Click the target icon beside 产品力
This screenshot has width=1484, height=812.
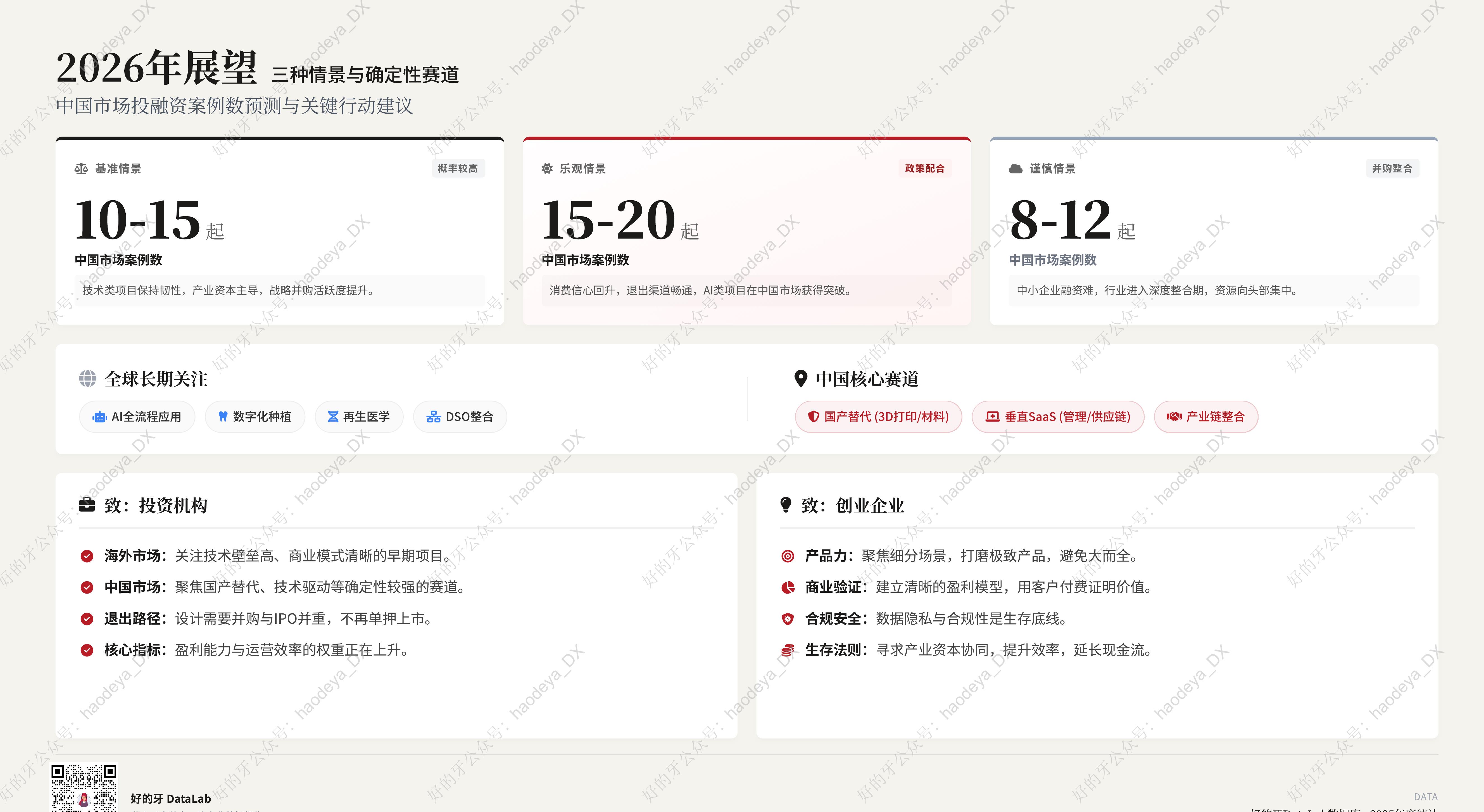point(788,556)
